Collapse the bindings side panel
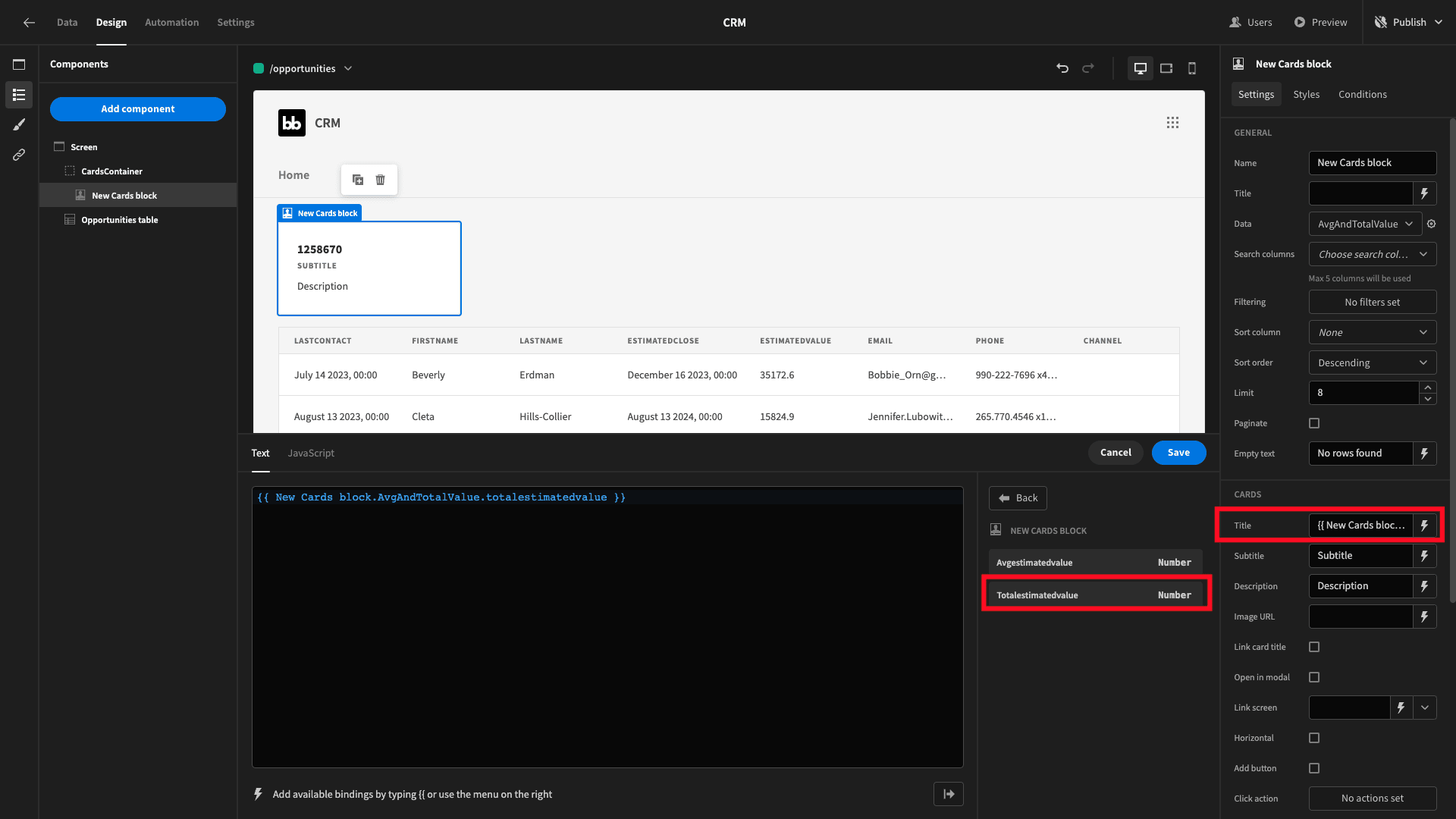The image size is (1456, 819). [949, 794]
